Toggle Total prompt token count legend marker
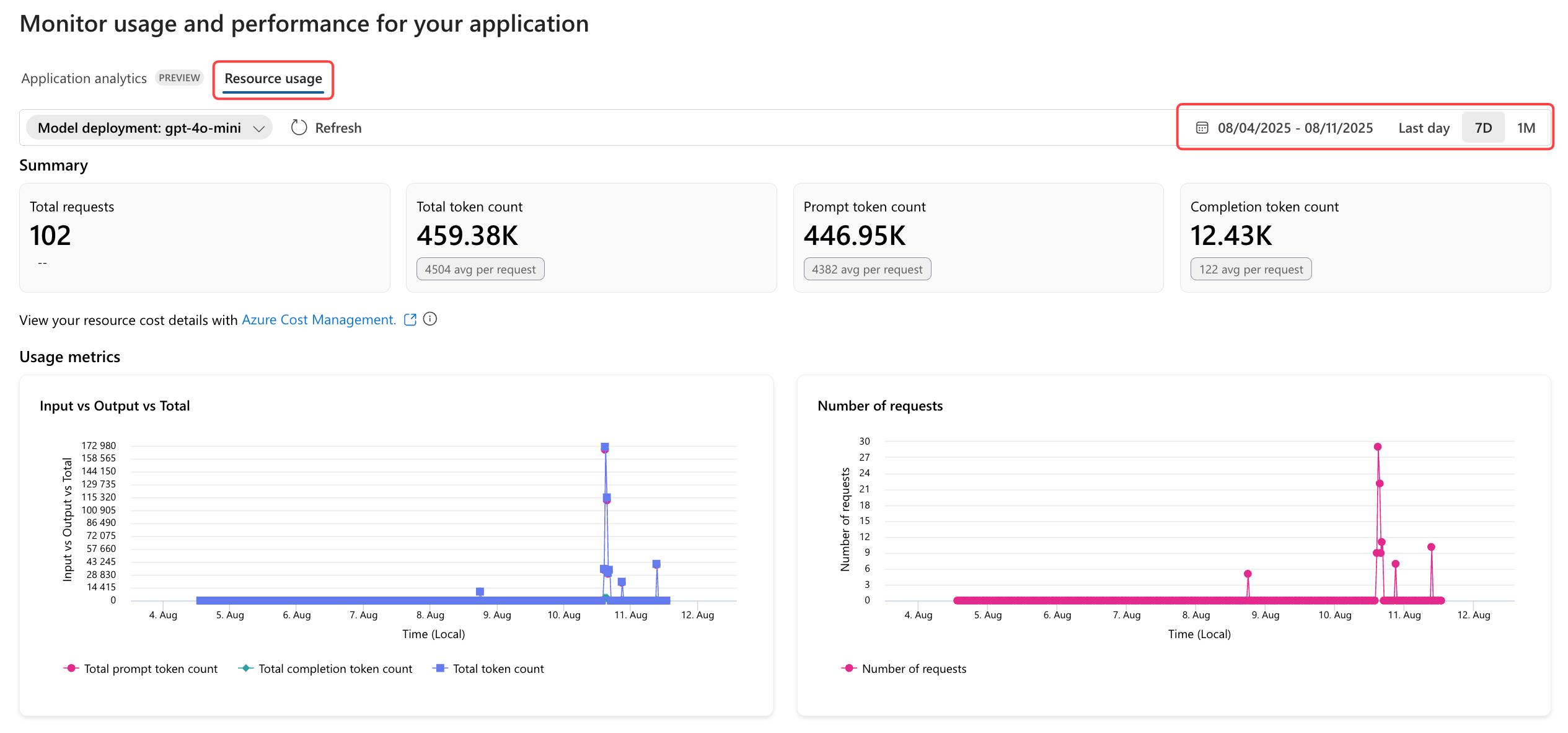The width and height of the screenshot is (1568, 733). click(71, 668)
